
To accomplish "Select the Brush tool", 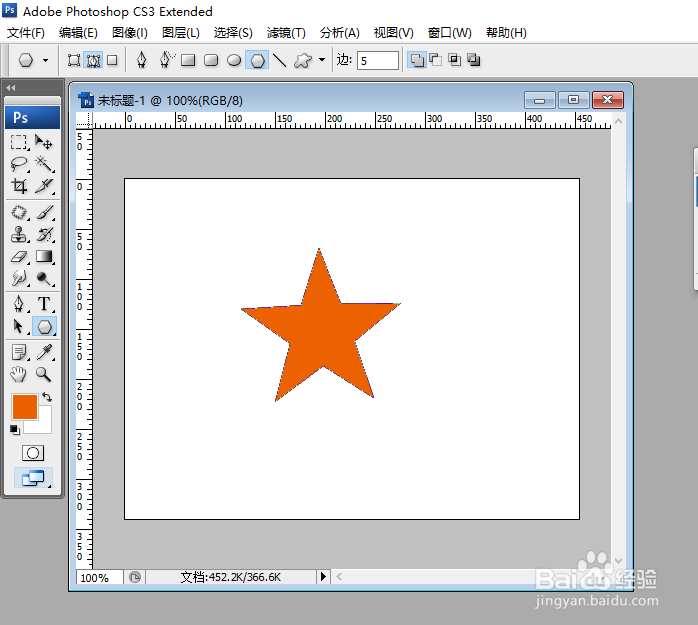I will click(x=44, y=212).
